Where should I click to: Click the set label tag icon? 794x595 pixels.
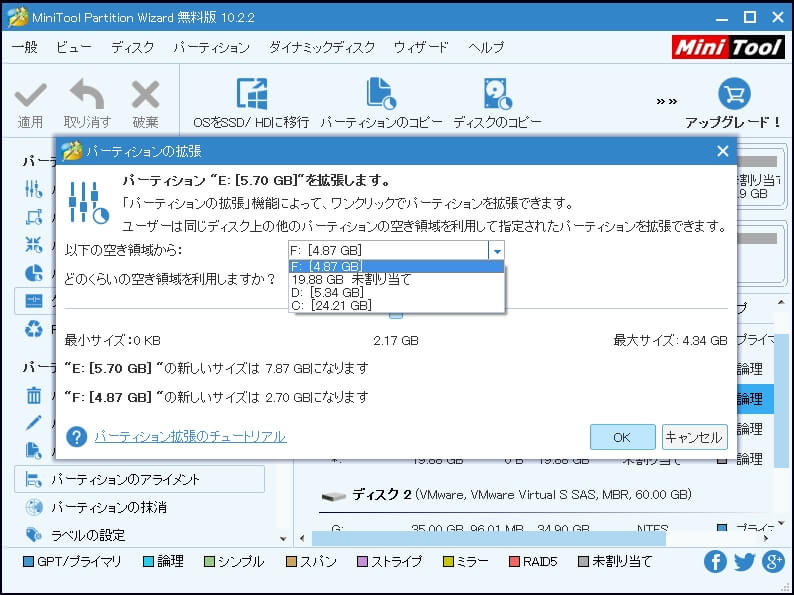pyautogui.click(x=33, y=534)
